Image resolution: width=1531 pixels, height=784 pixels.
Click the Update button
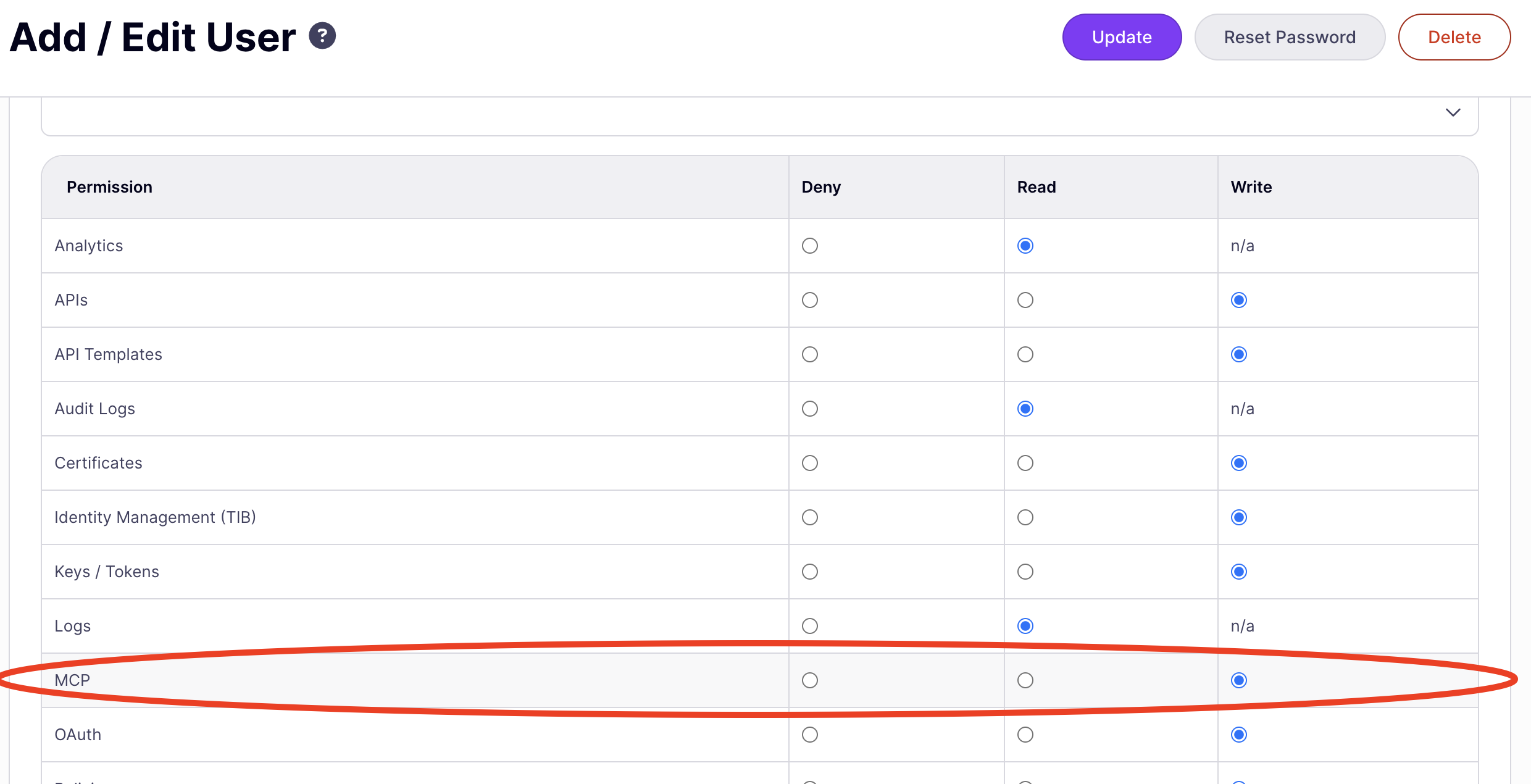[x=1122, y=37]
